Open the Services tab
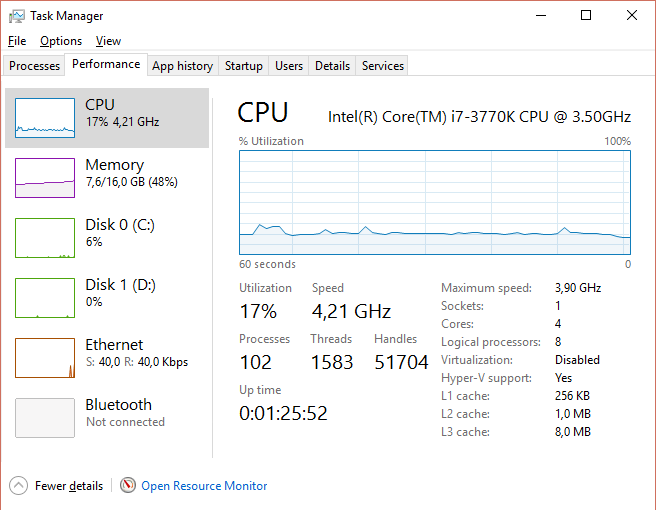Image resolution: width=656 pixels, height=510 pixels. (x=383, y=66)
